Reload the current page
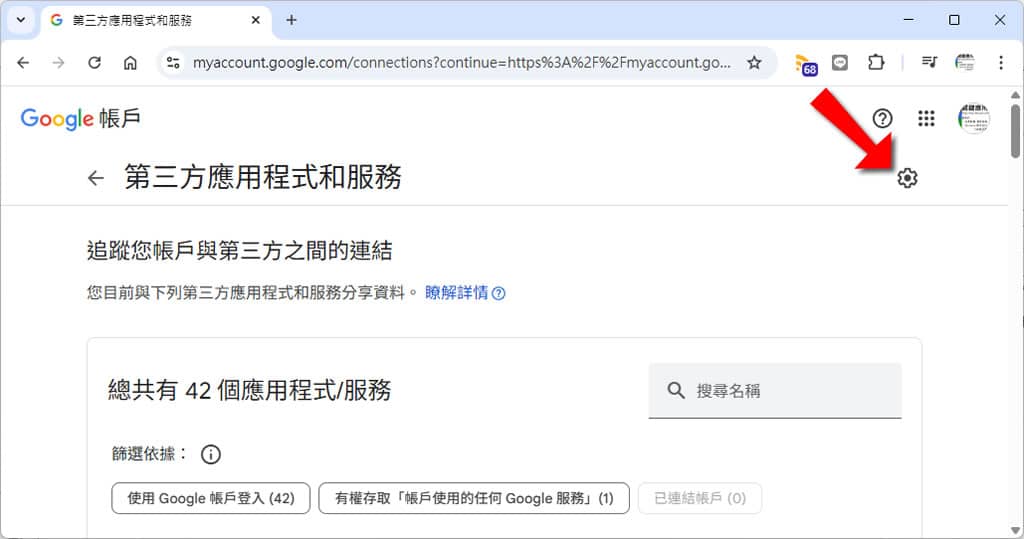 tap(95, 63)
